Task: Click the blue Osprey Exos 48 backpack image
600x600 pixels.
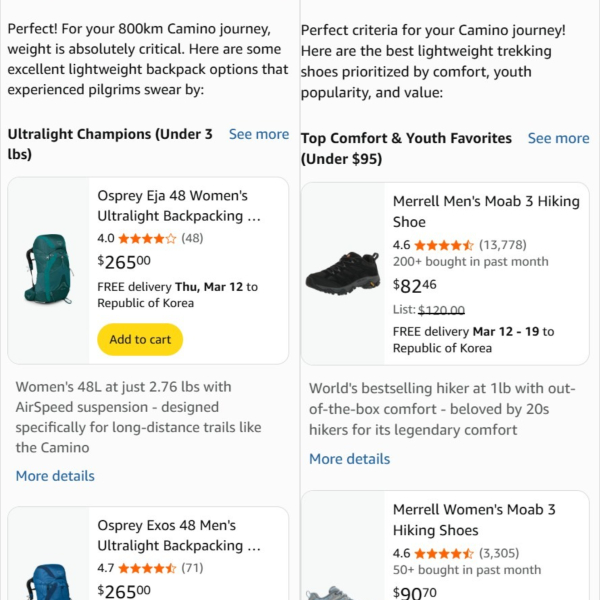Action: (x=49, y=582)
